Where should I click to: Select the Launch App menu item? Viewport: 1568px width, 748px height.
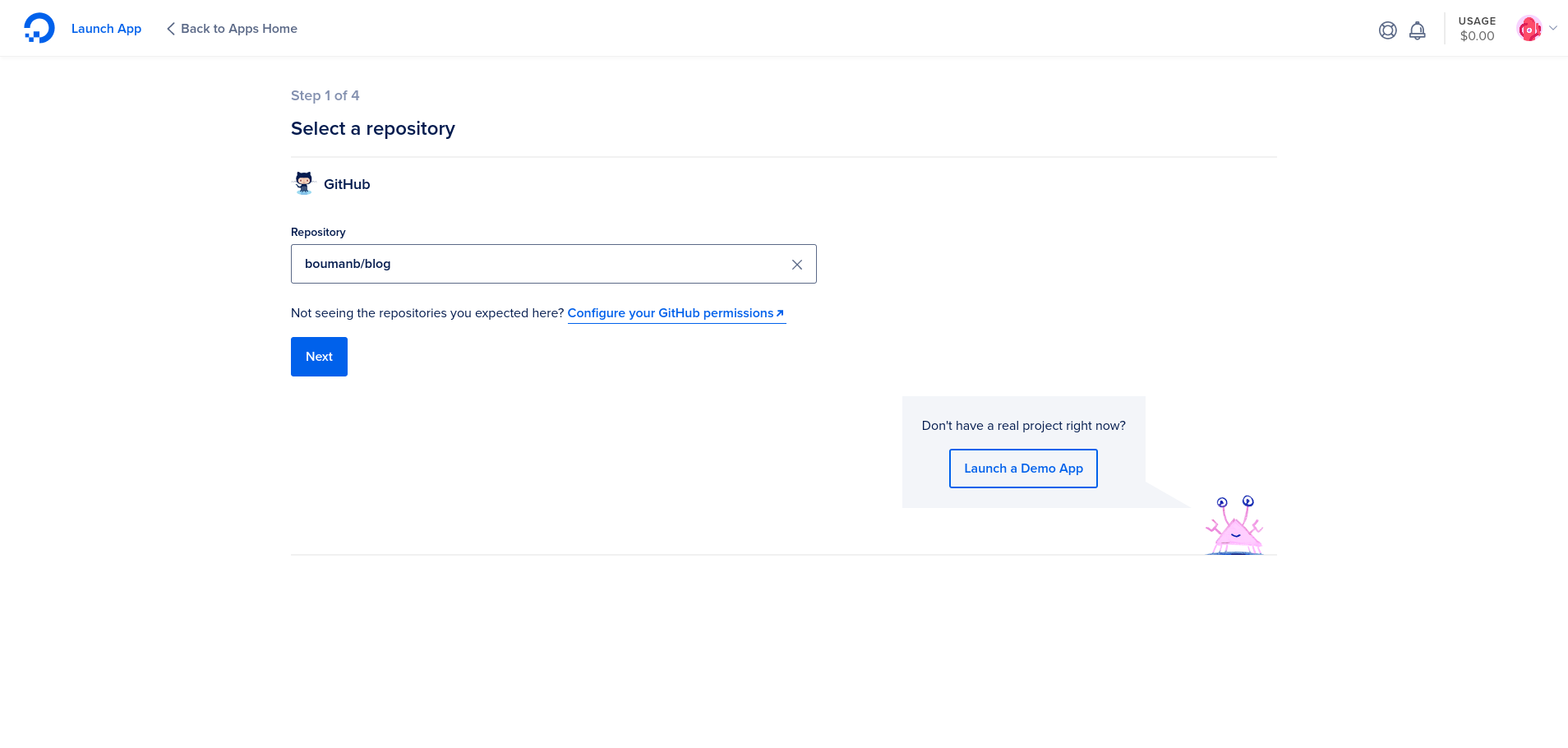(106, 28)
